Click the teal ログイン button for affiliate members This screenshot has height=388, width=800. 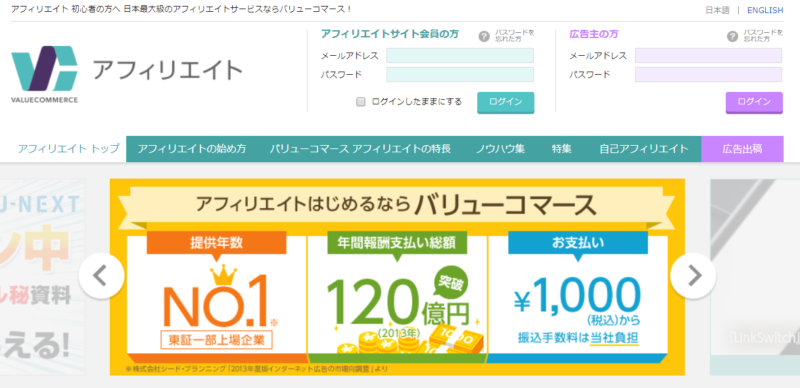[x=506, y=102]
